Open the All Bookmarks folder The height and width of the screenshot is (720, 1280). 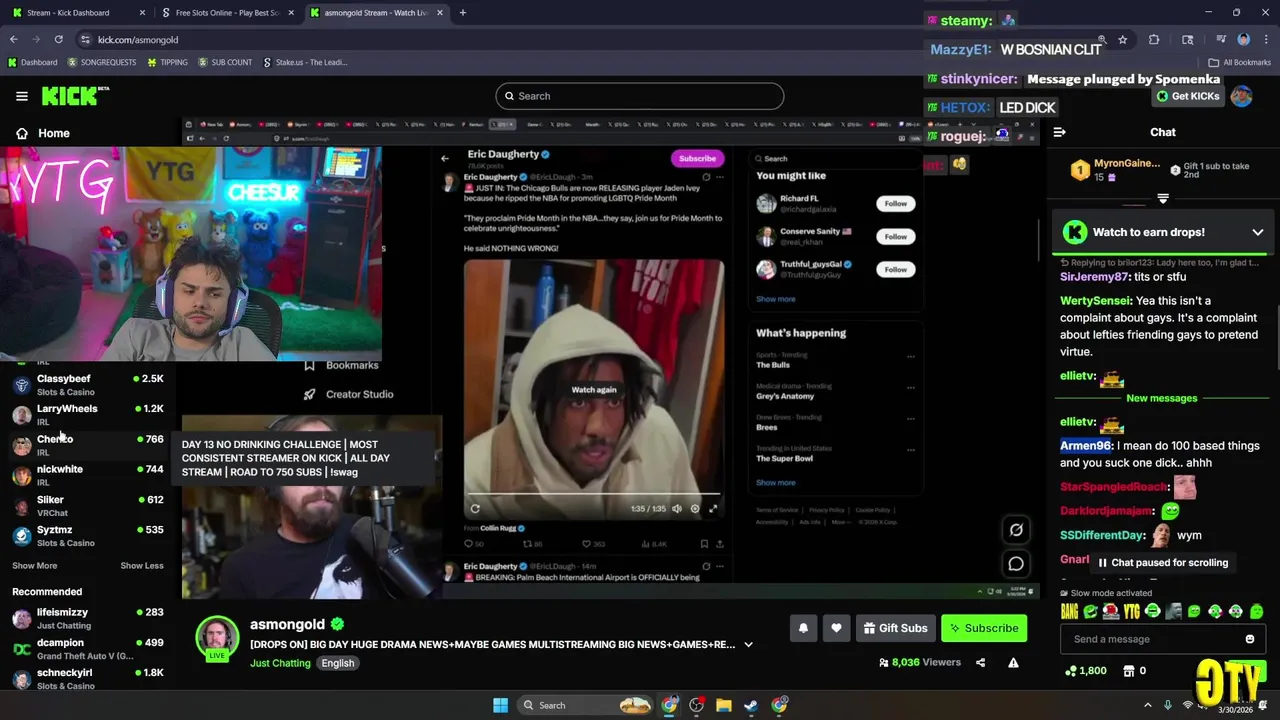point(1240,62)
